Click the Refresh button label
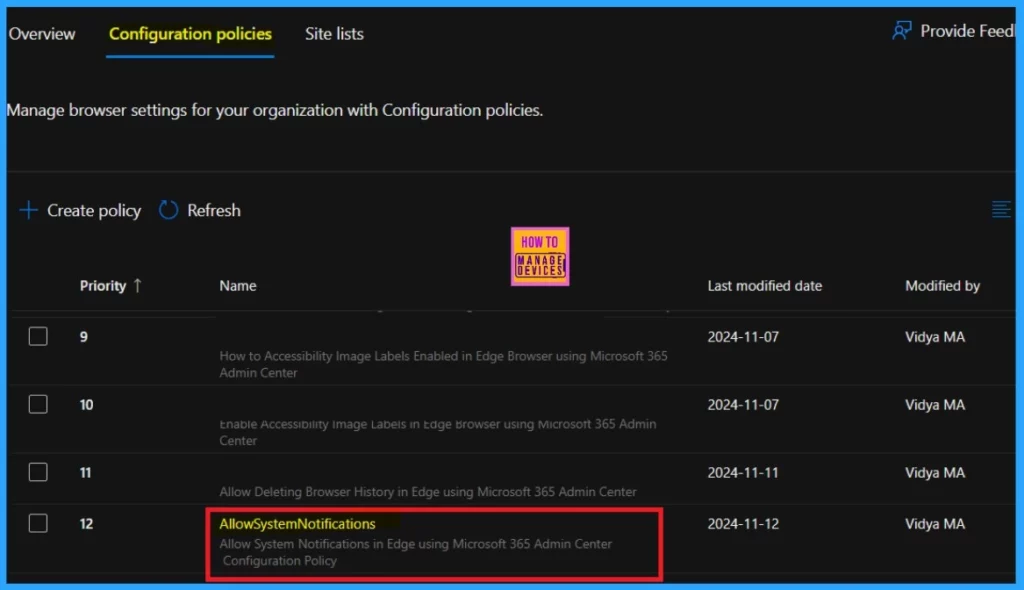The image size is (1024, 590). click(214, 210)
